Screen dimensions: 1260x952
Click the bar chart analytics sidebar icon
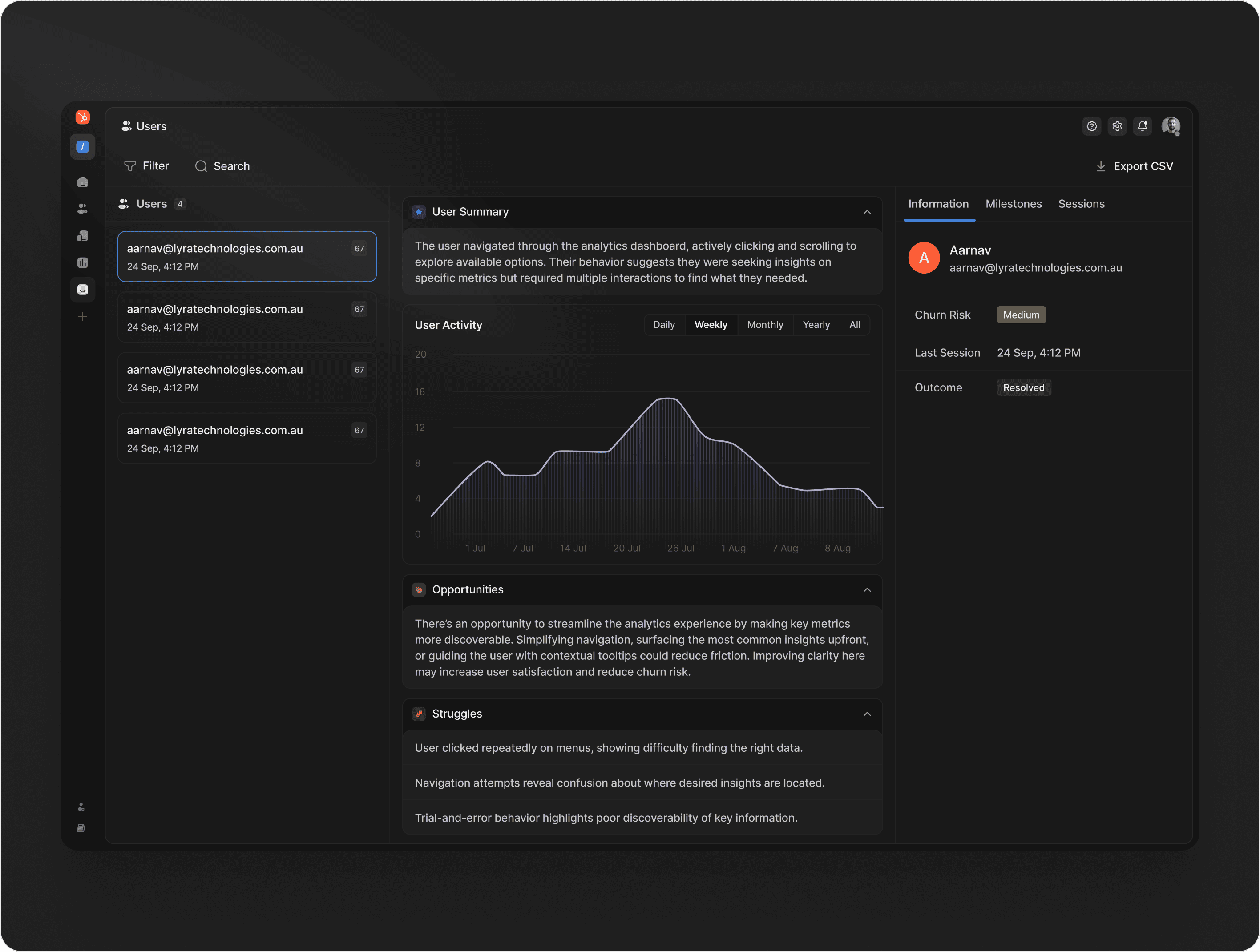[x=83, y=262]
